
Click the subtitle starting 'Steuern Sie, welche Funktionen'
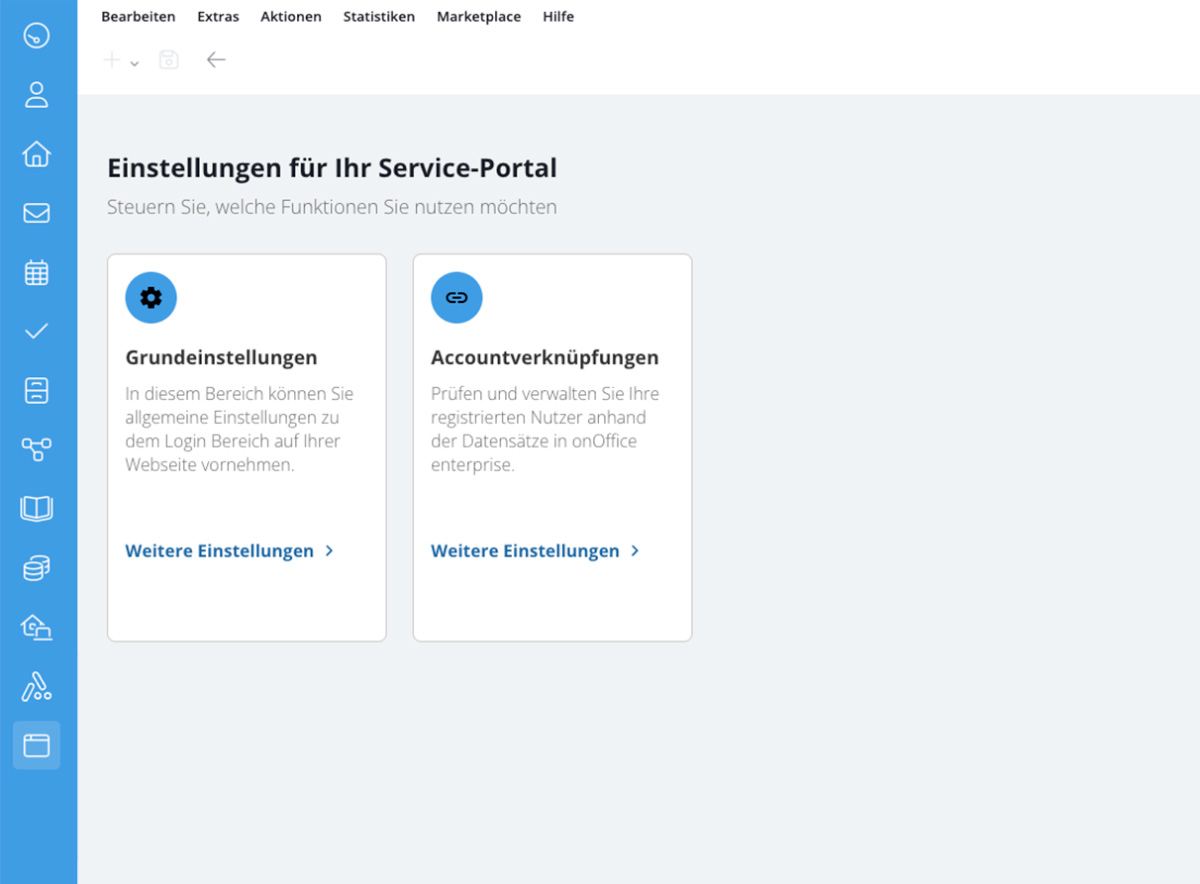[332, 207]
